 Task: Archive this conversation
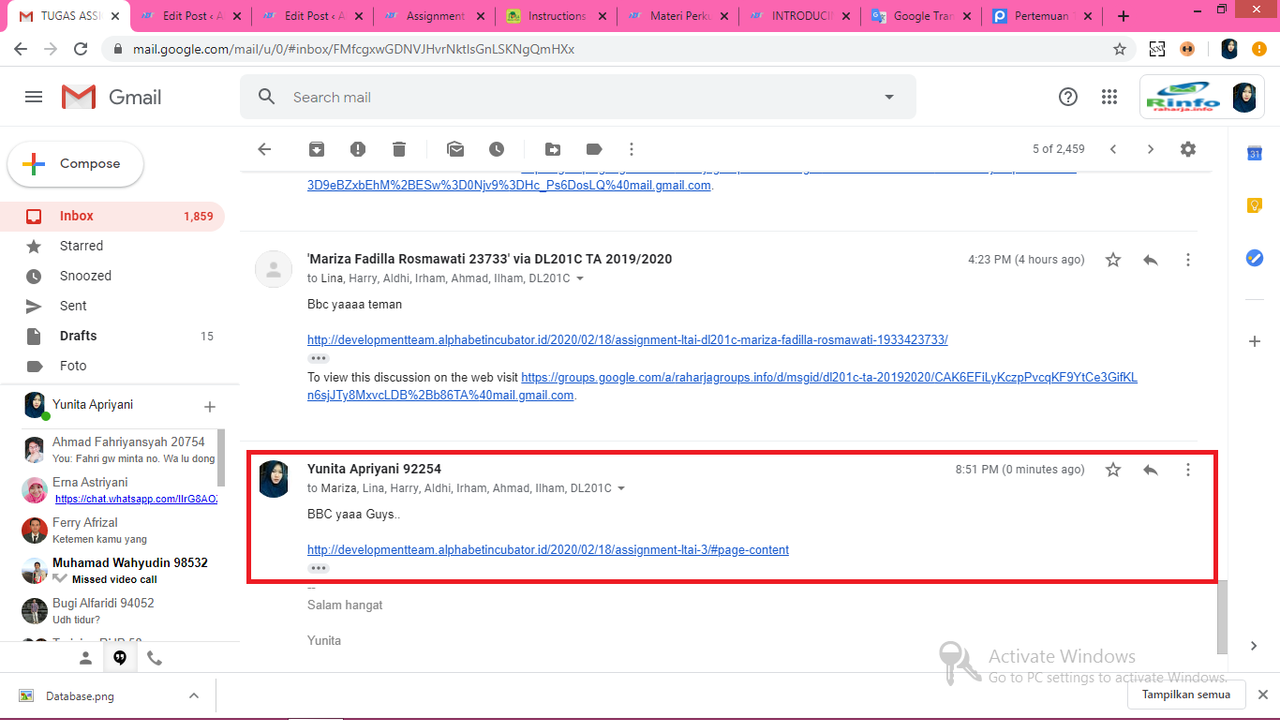(x=316, y=149)
